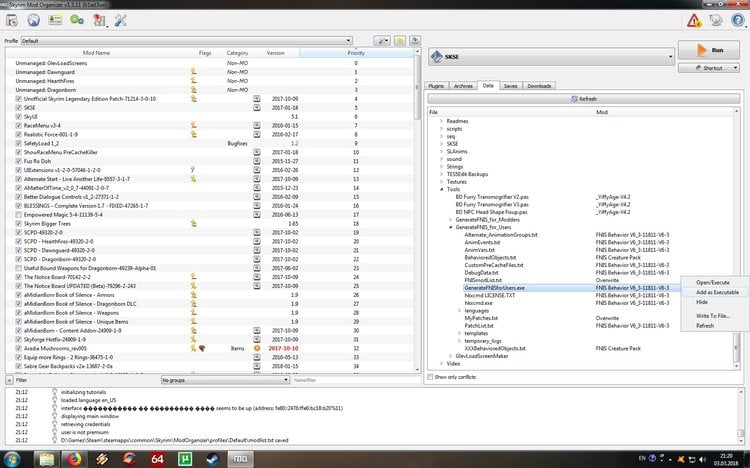Viewport: 750px width, 468px height.
Task: Click the Refresh button in Data tab
Action: tap(584, 99)
